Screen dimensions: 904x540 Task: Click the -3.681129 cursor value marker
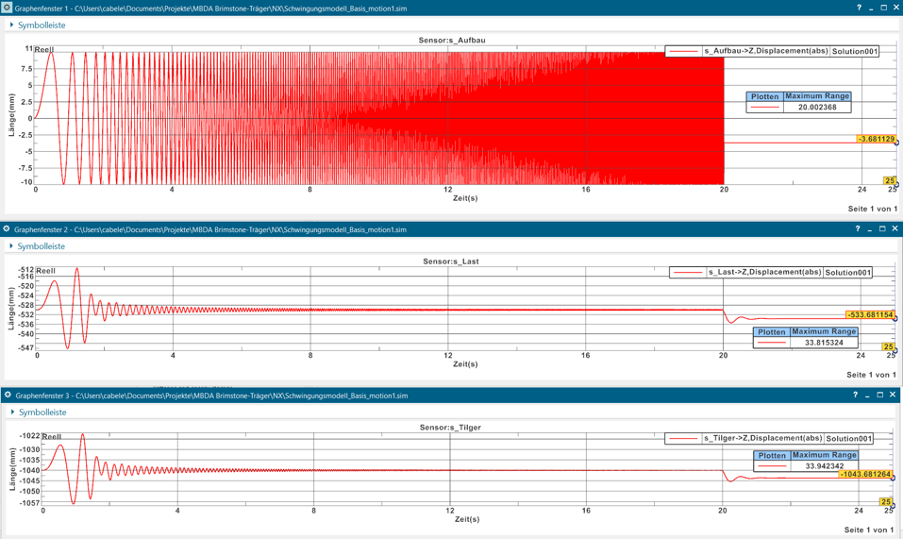(875, 139)
